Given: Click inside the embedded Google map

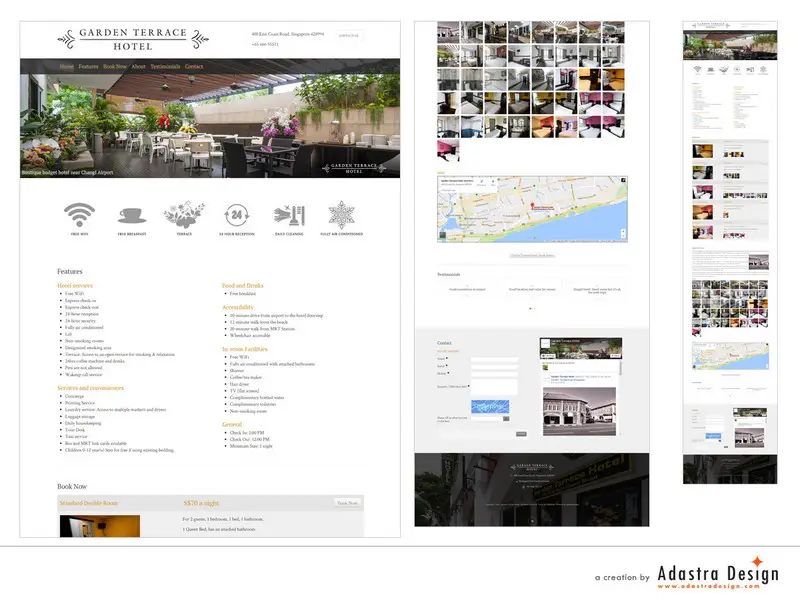Looking at the screenshot, I should (531, 209).
